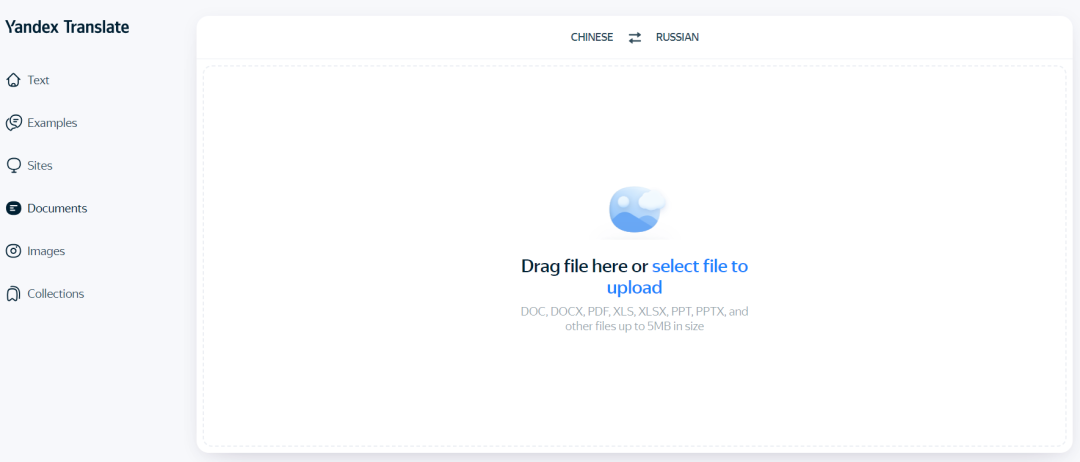
Task: Choose the CHINESE source language
Action: pos(592,38)
